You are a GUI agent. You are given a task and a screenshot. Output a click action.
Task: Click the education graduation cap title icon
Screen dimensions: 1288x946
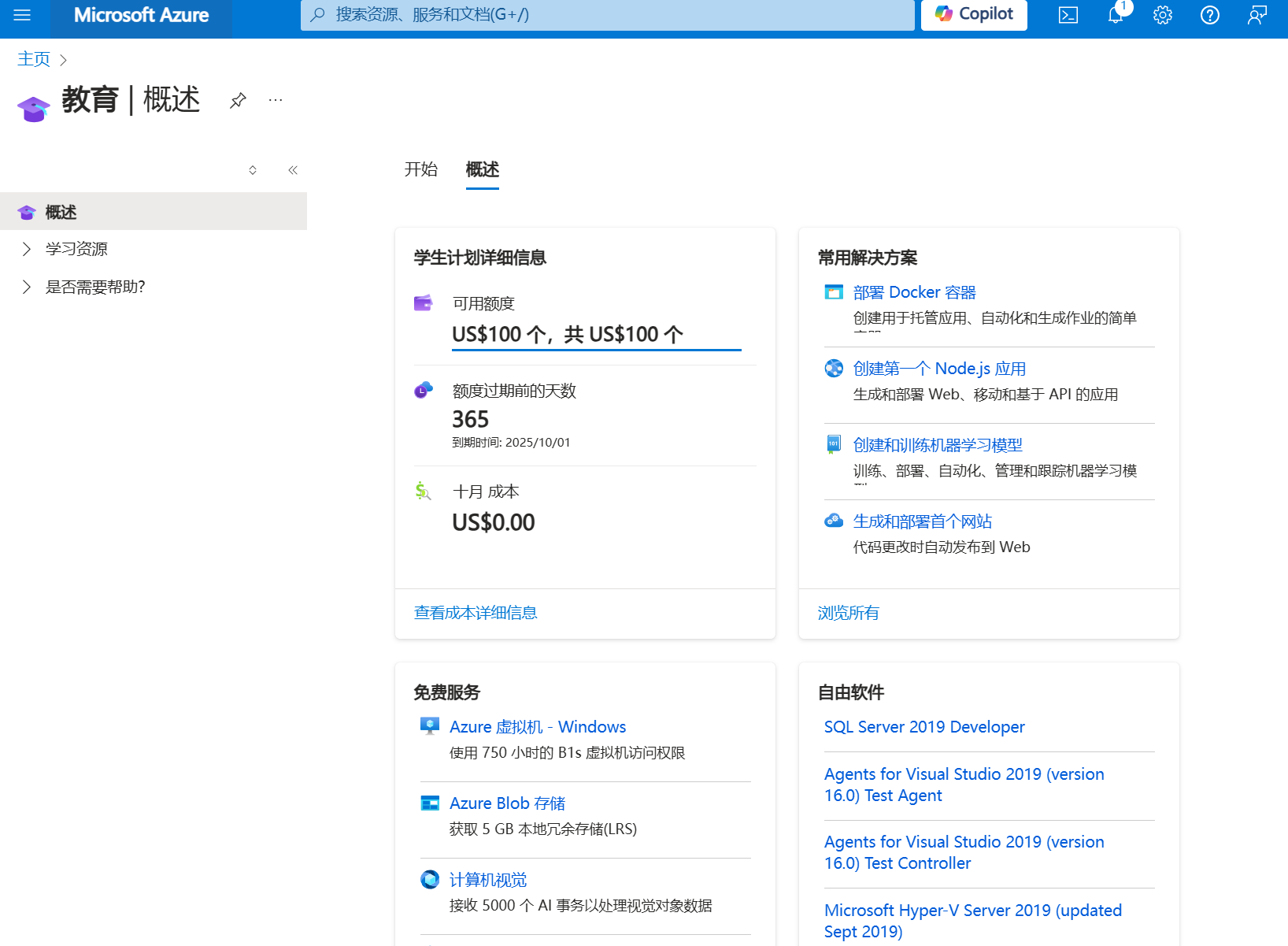pyautogui.click(x=33, y=109)
